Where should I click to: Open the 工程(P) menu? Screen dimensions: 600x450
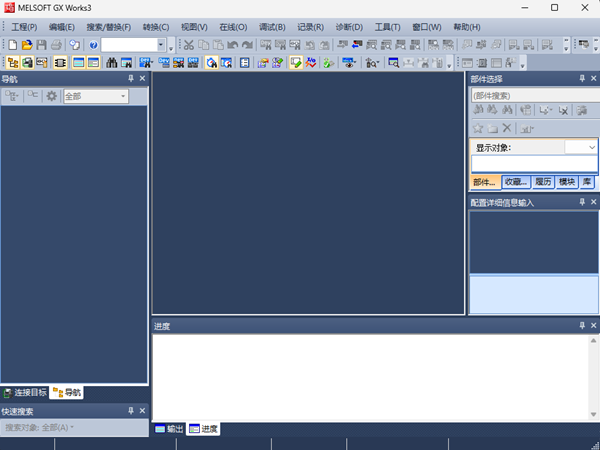point(24,27)
